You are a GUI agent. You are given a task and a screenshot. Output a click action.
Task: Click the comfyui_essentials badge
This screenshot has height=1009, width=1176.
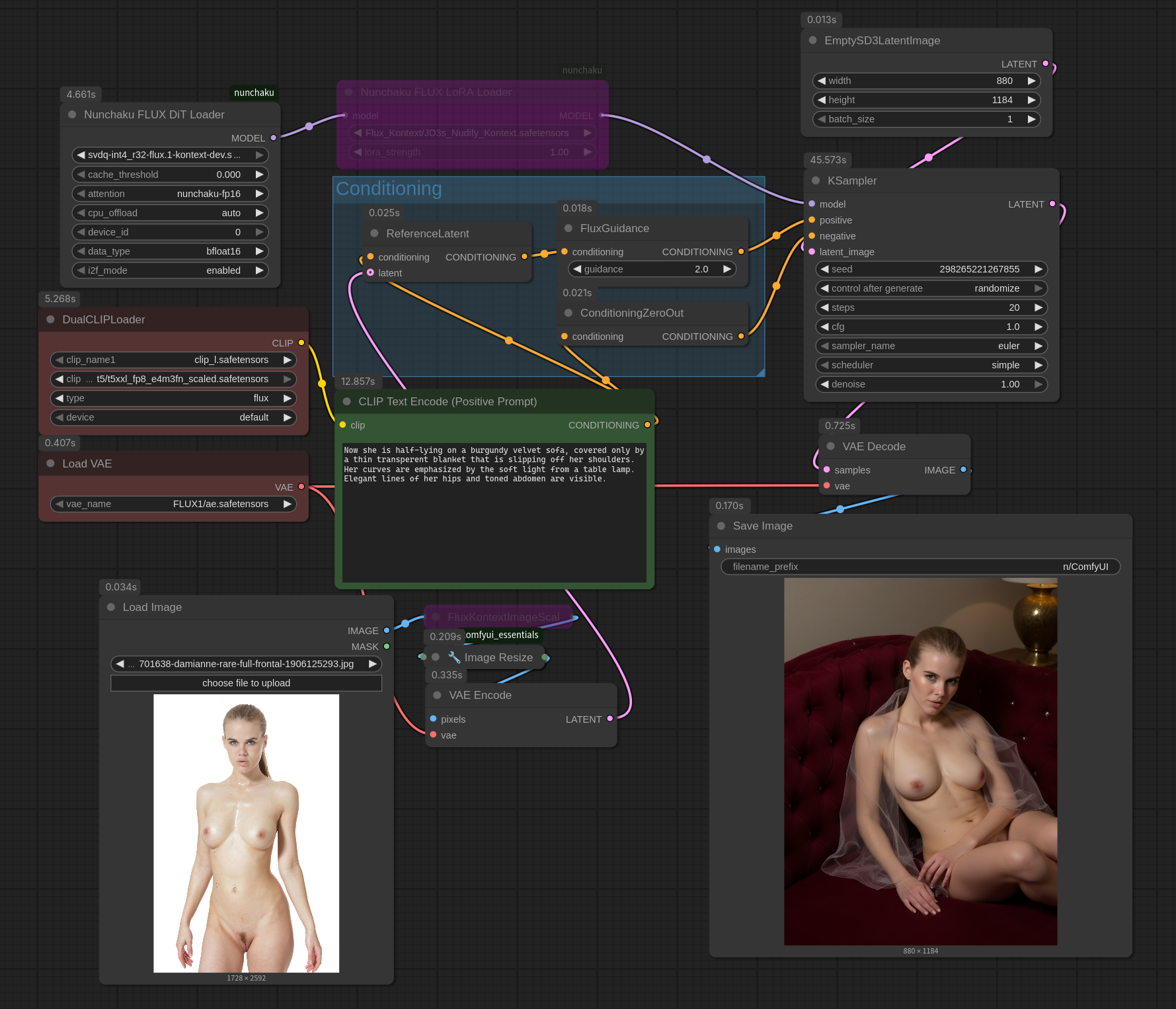pos(502,635)
